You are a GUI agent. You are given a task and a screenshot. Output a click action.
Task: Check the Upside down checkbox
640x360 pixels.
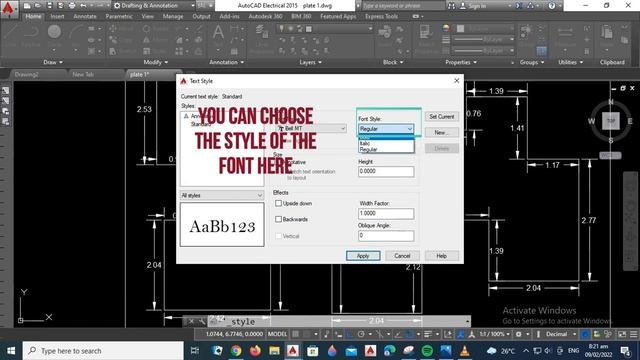tap(278, 203)
